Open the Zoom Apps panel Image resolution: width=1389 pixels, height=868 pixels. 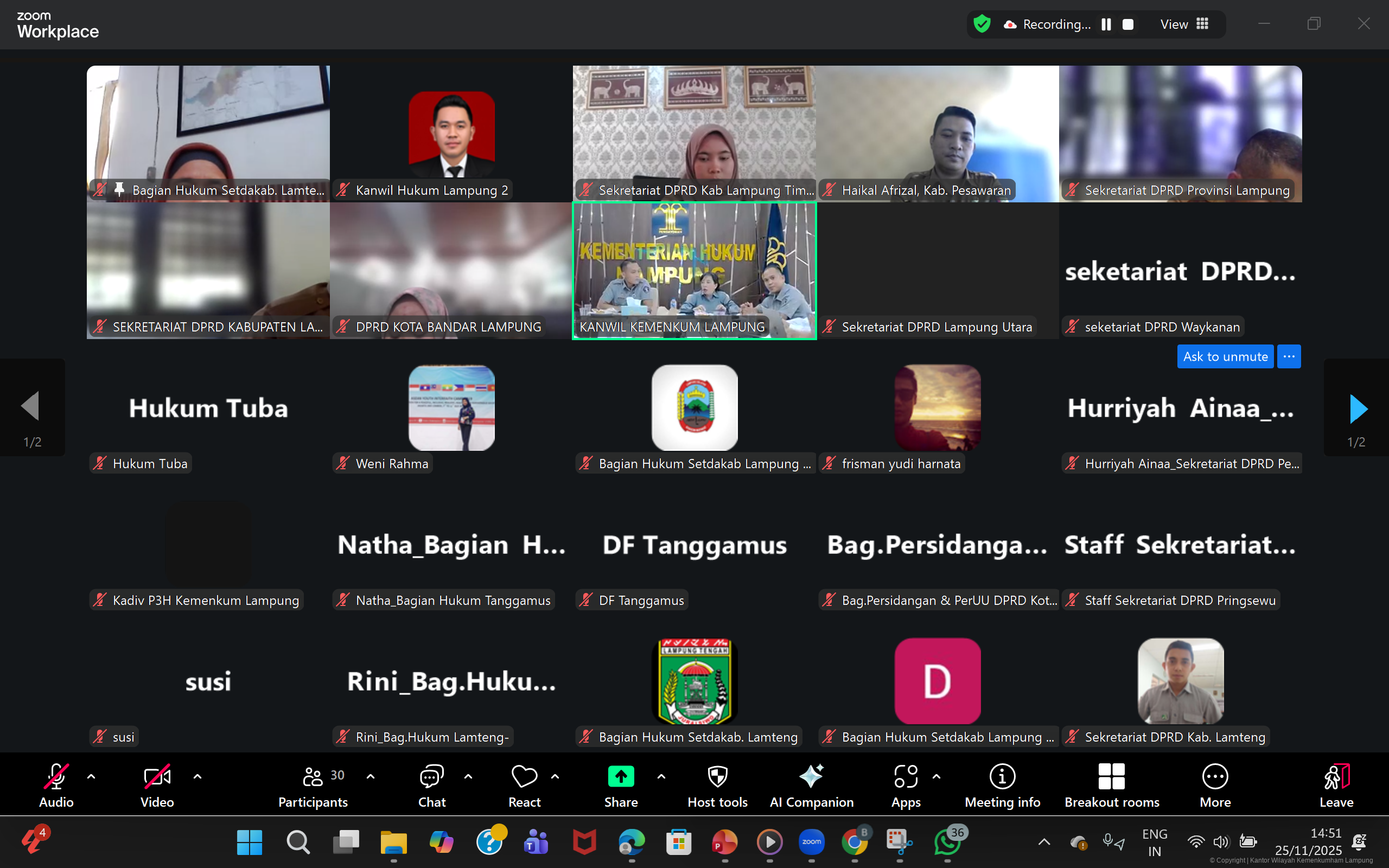(x=906, y=786)
